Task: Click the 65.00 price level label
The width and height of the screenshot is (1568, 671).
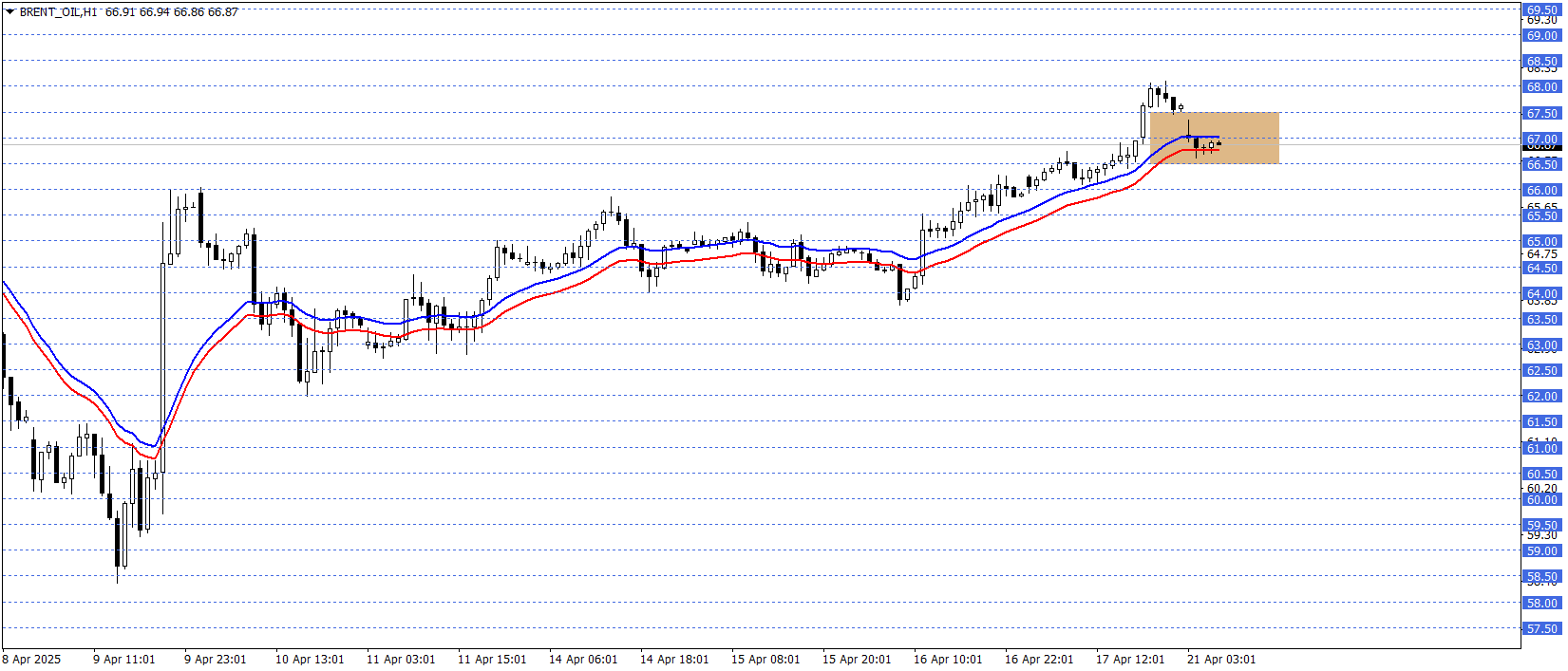Action: [x=1542, y=241]
